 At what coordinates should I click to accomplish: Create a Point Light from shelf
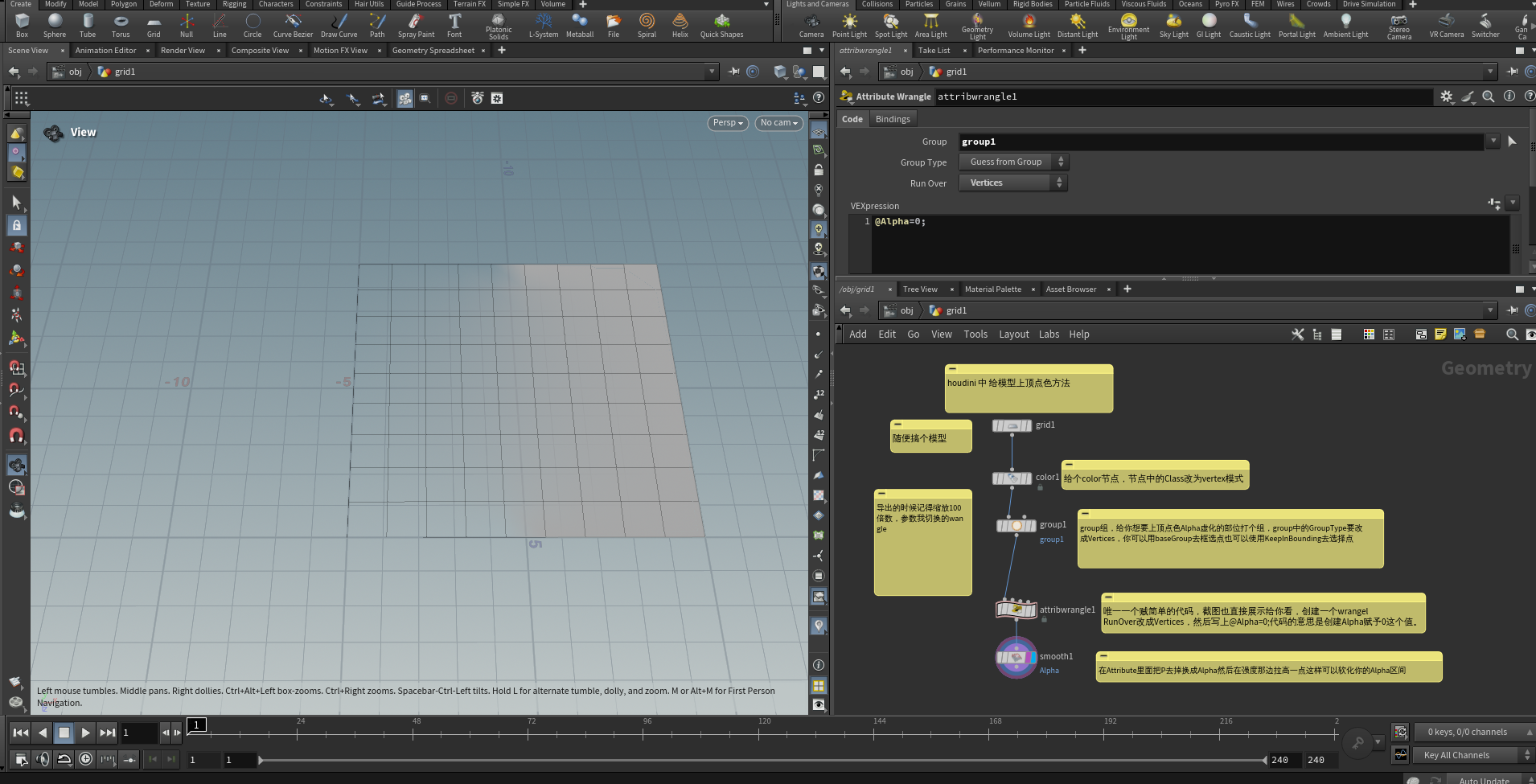coord(849,24)
